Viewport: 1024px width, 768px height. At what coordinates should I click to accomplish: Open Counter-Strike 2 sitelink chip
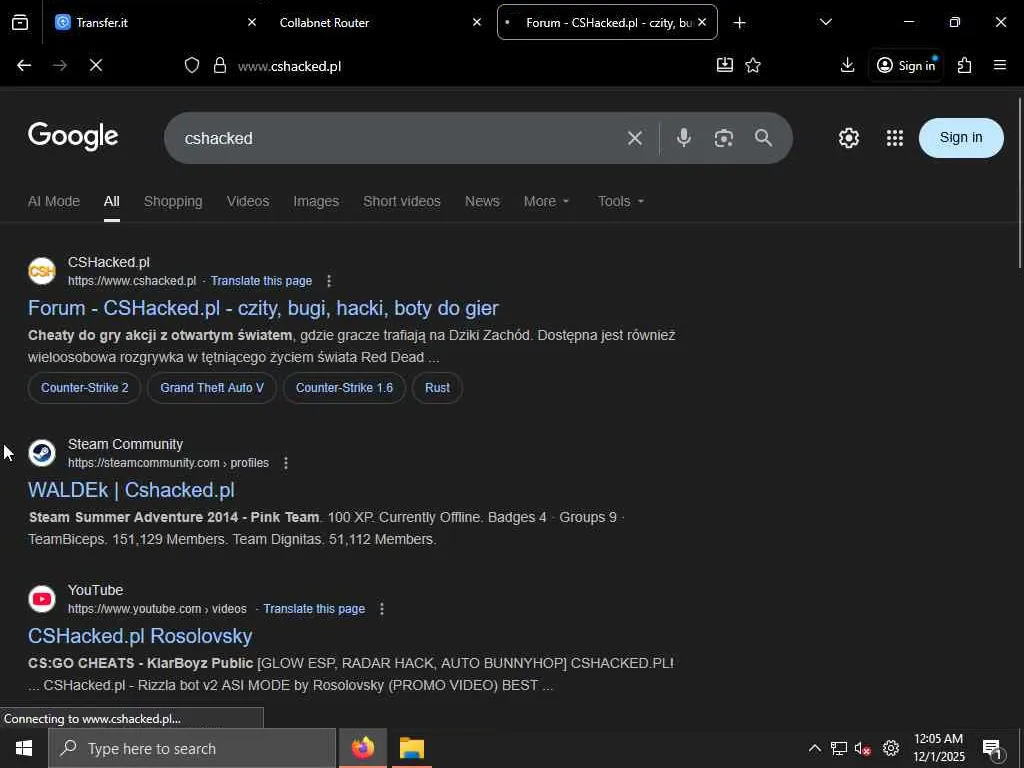pos(85,388)
